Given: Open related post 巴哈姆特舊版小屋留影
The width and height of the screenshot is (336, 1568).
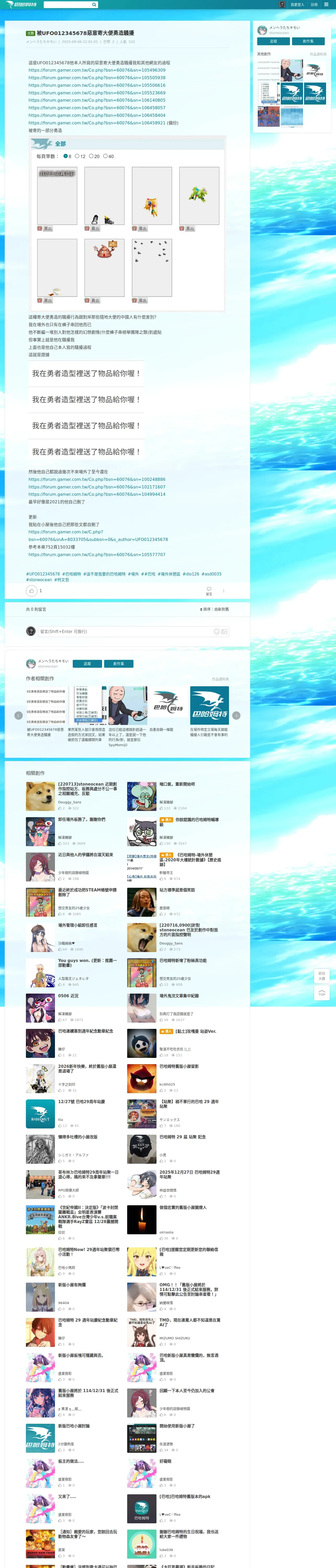Looking at the screenshot, I should (x=179, y=1067).
